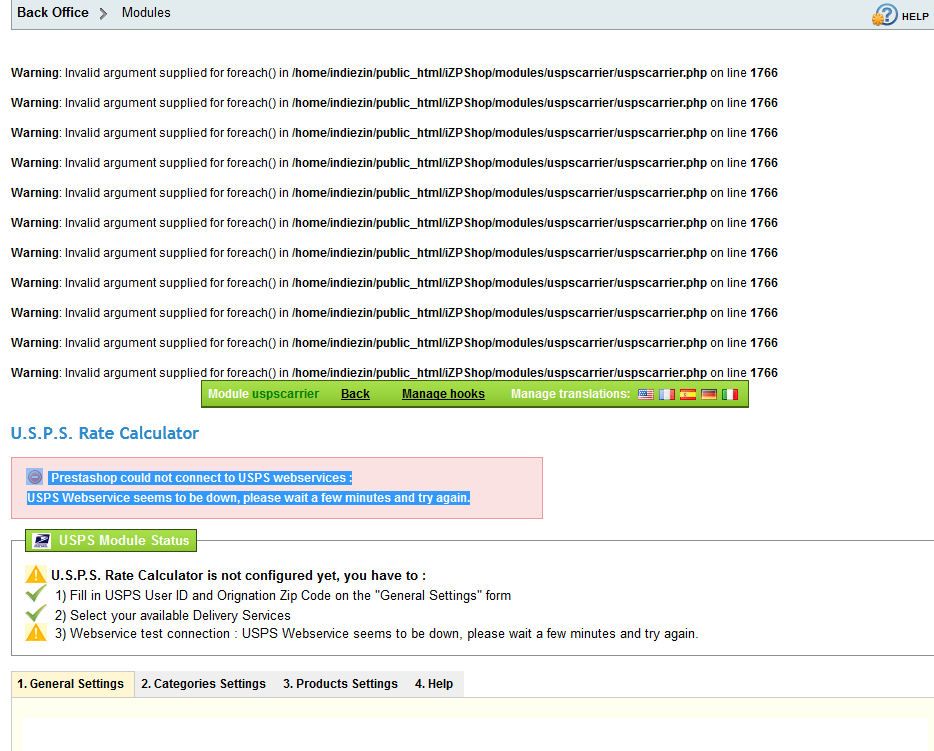Click the warning icon next to Webservice test connection
The image size is (934, 751).
(36, 633)
